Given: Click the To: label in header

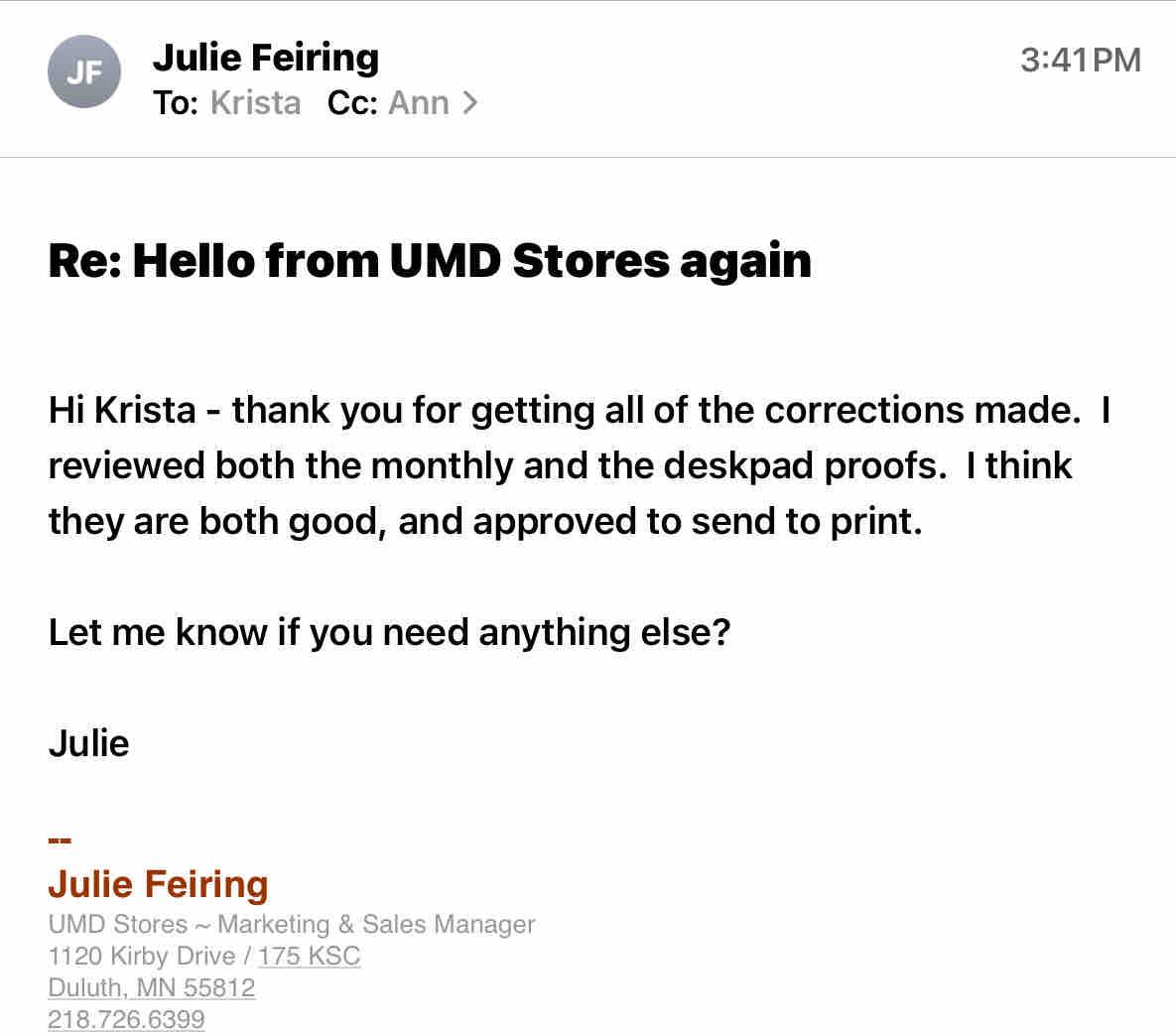Looking at the screenshot, I should [177, 102].
